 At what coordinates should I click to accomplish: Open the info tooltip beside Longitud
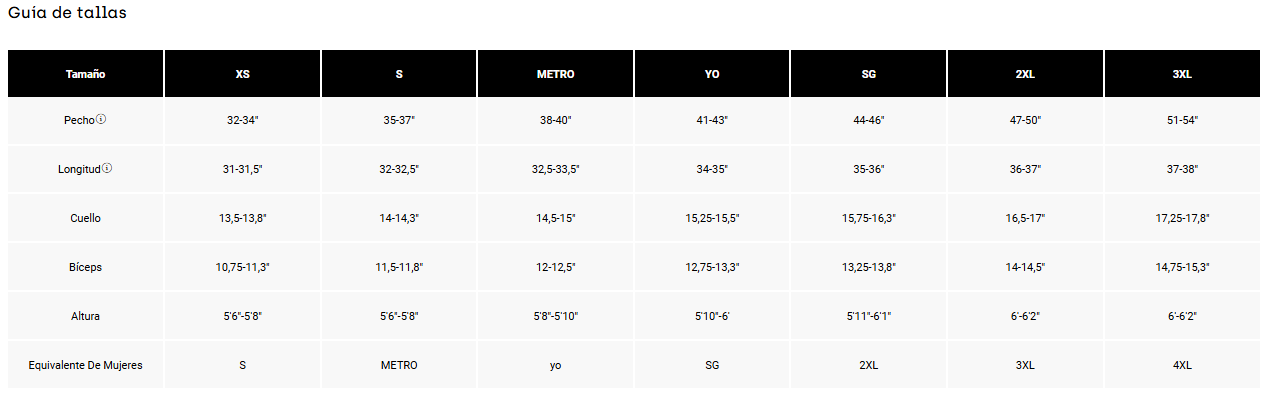click(107, 169)
